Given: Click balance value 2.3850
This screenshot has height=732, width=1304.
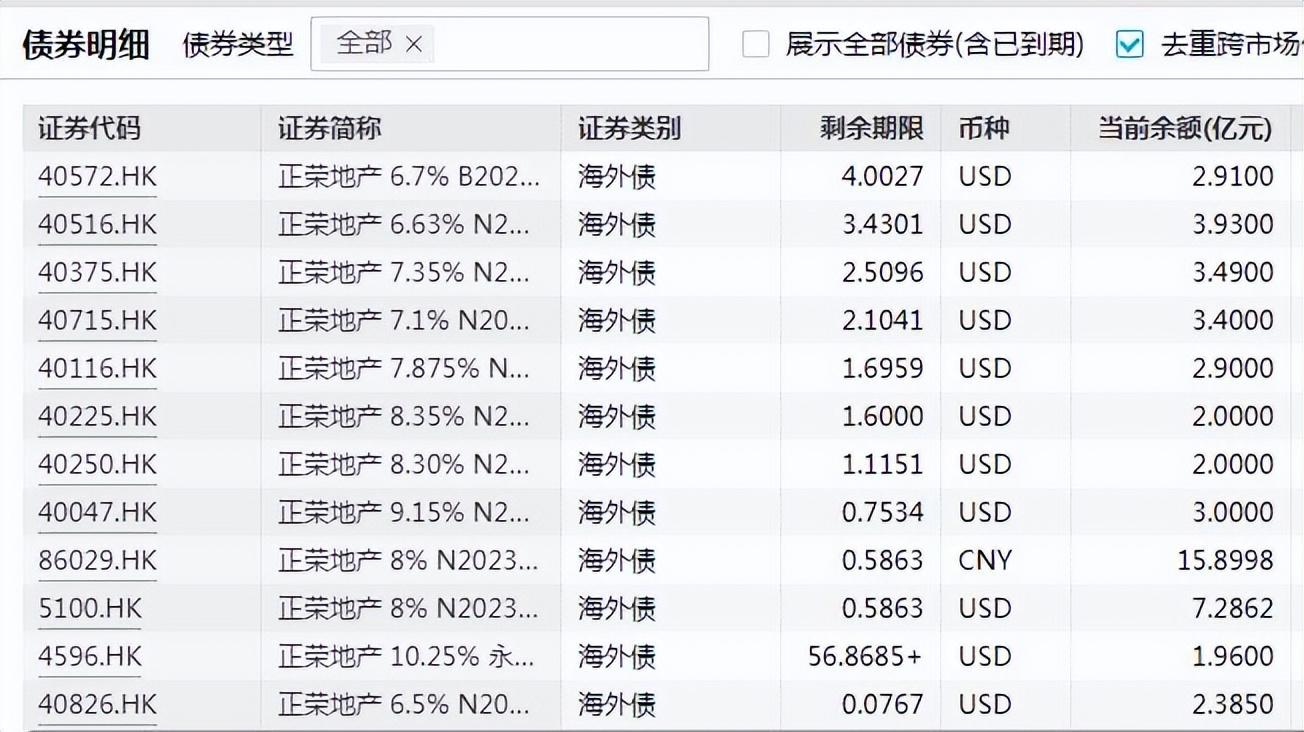Looking at the screenshot, I should point(1233,705).
